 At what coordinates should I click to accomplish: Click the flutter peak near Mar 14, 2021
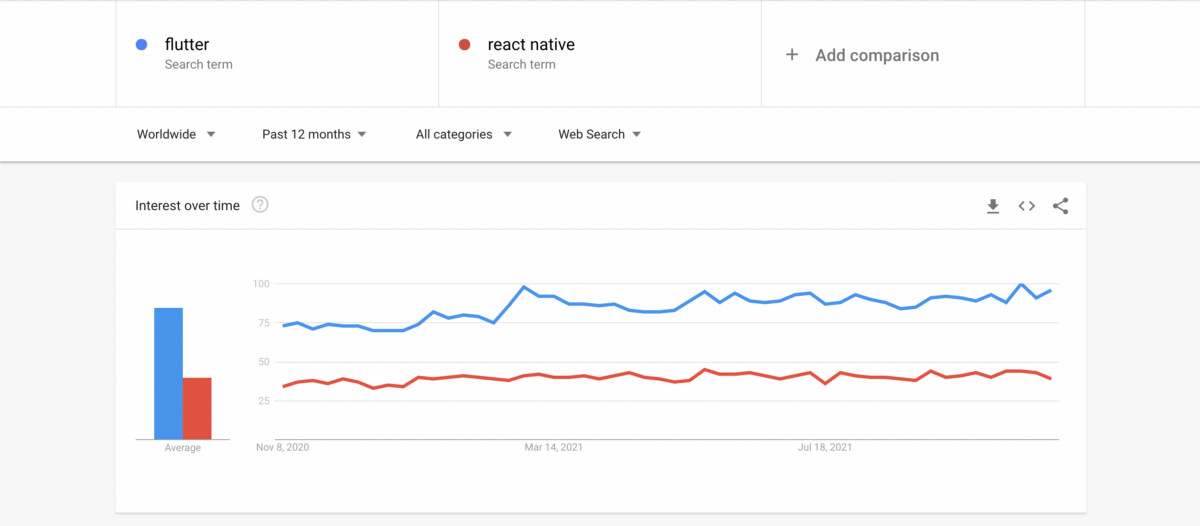(524, 287)
